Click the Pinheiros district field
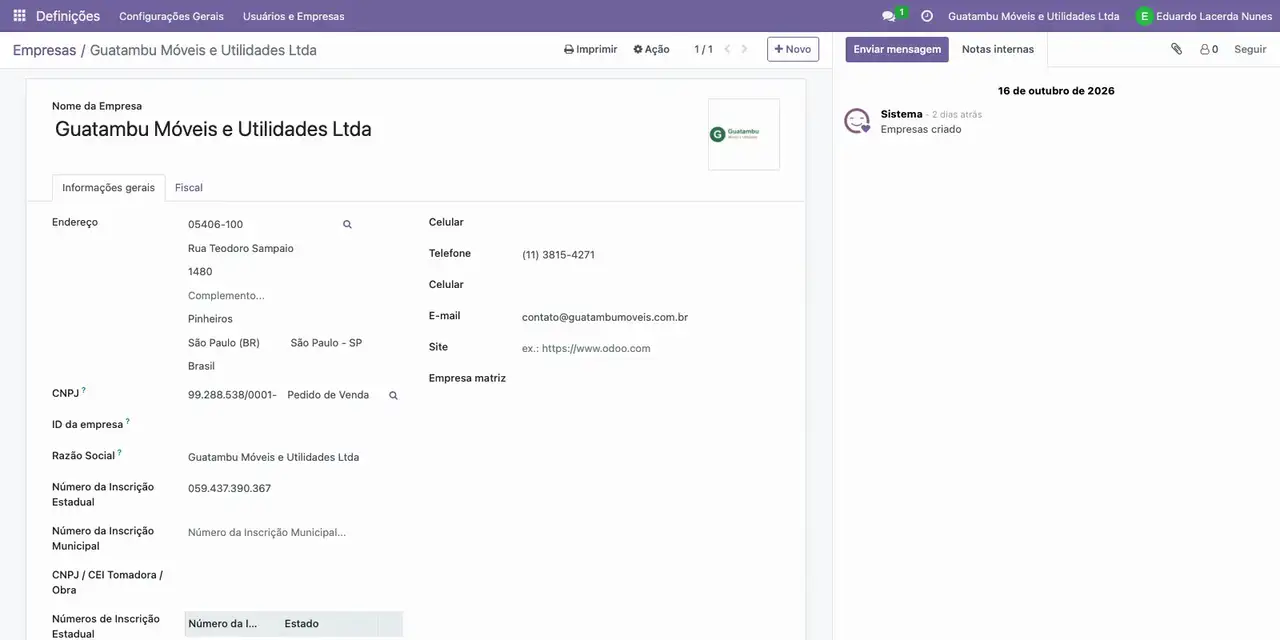Image resolution: width=1280 pixels, height=640 pixels. pos(294,319)
